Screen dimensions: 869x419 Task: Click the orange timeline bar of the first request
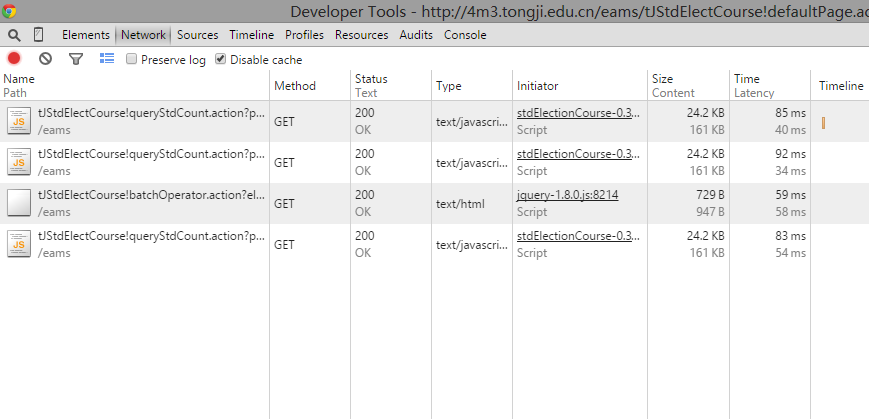[823, 122]
